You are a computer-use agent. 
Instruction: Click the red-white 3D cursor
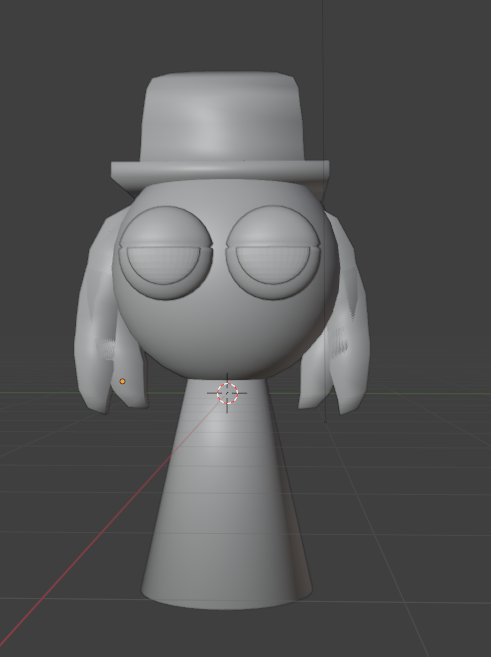pyautogui.click(x=227, y=393)
